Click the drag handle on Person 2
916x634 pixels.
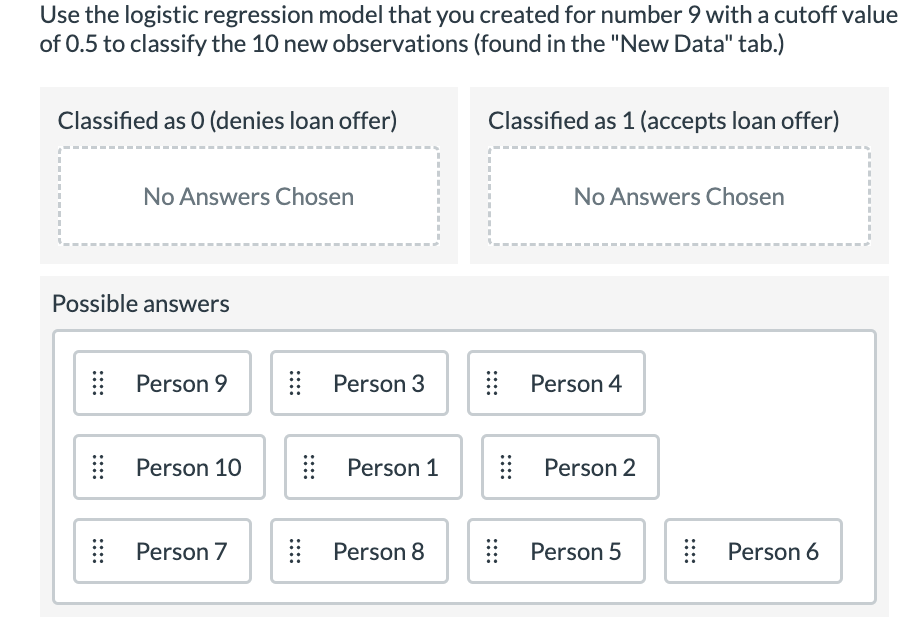point(506,467)
